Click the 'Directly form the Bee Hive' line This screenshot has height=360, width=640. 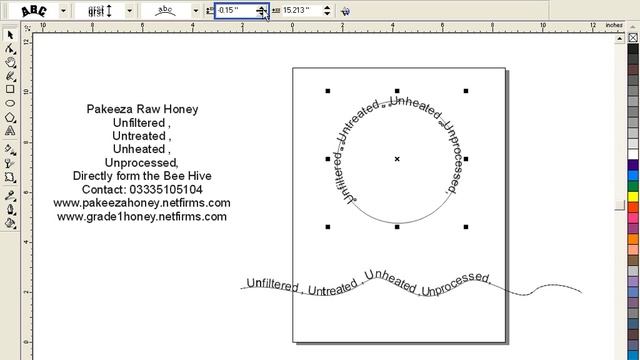(142, 176)
